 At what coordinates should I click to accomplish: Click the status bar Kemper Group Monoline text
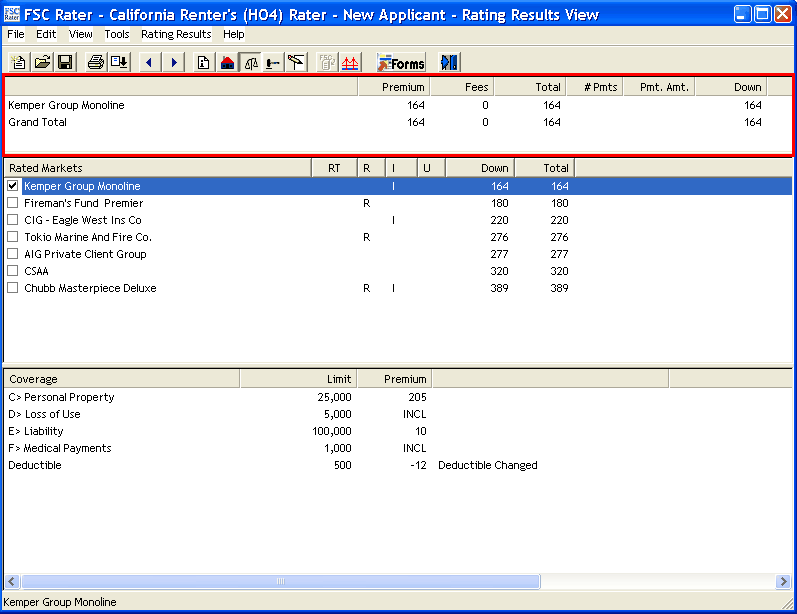[x=60, y=602]
